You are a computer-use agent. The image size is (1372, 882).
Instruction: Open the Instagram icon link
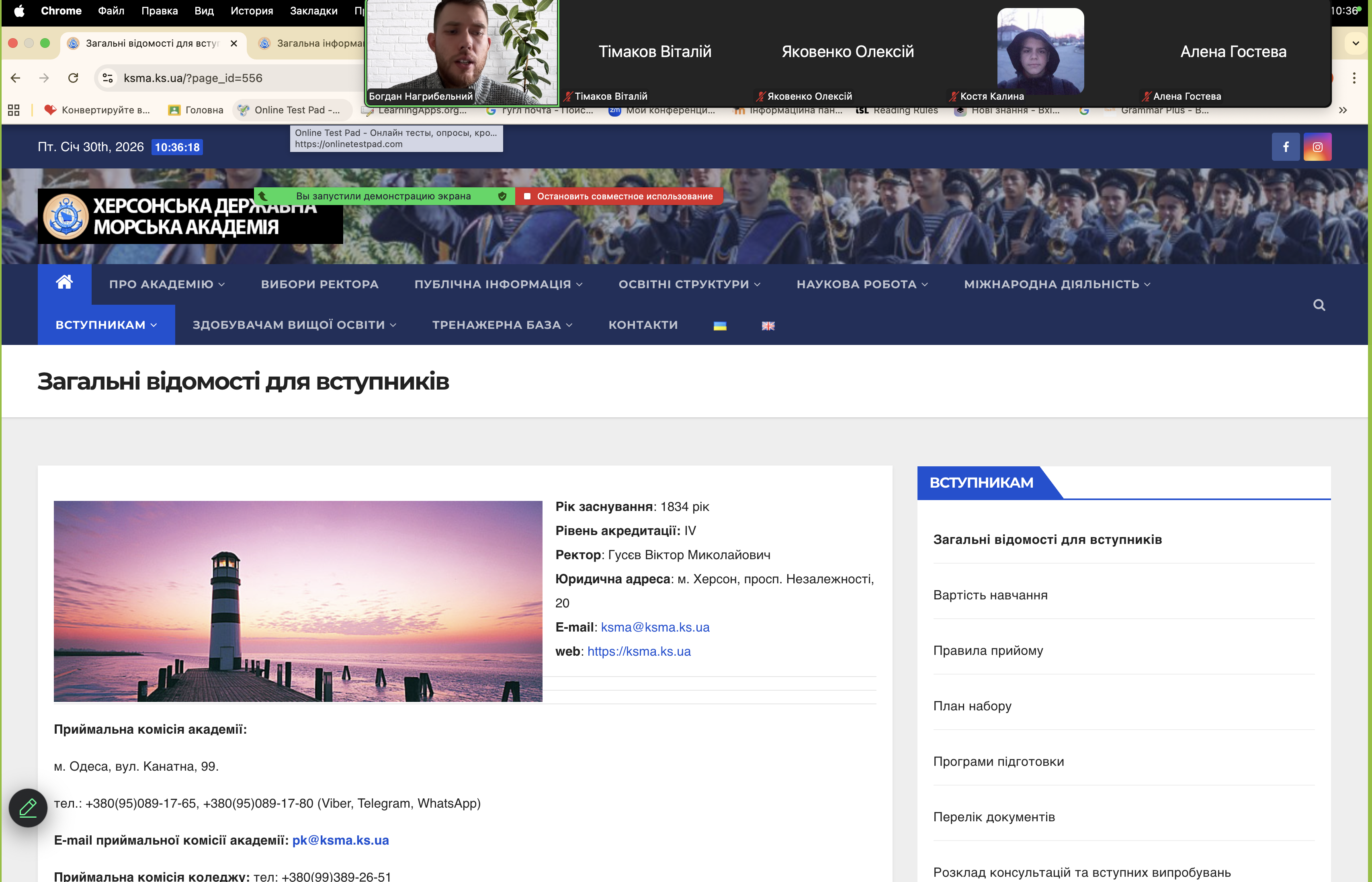pyautogui.click(x=1317, y=147)
